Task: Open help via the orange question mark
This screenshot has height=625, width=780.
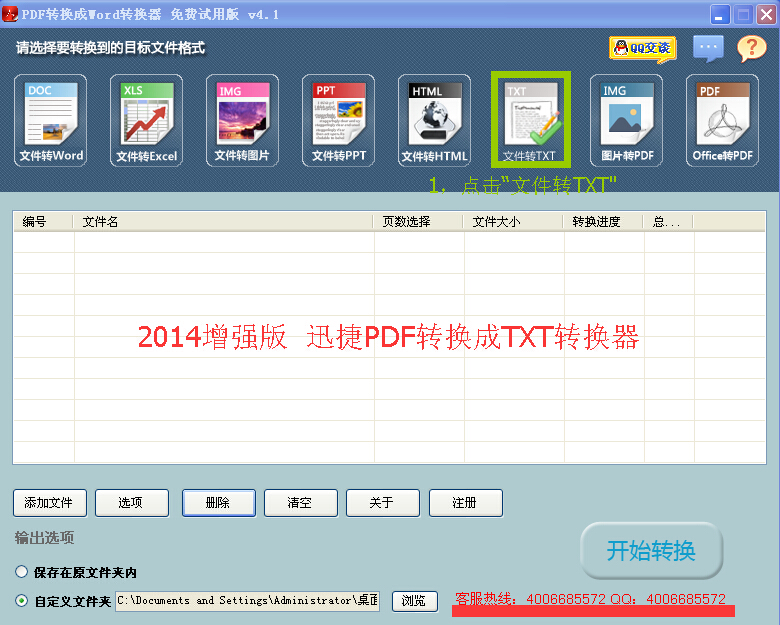Action: (752, 48)
